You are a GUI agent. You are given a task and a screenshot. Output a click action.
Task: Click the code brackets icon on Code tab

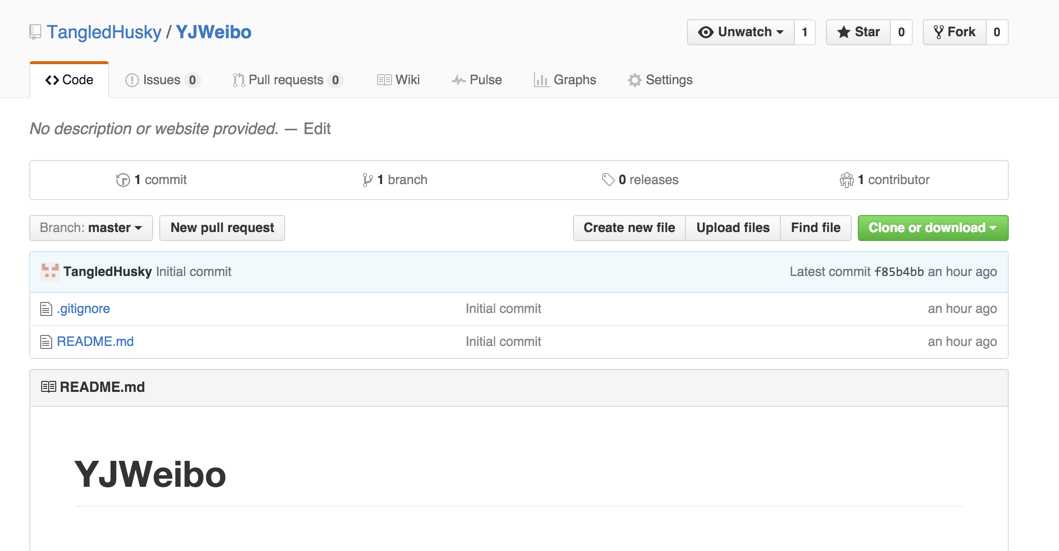click(x=52, y=80)
